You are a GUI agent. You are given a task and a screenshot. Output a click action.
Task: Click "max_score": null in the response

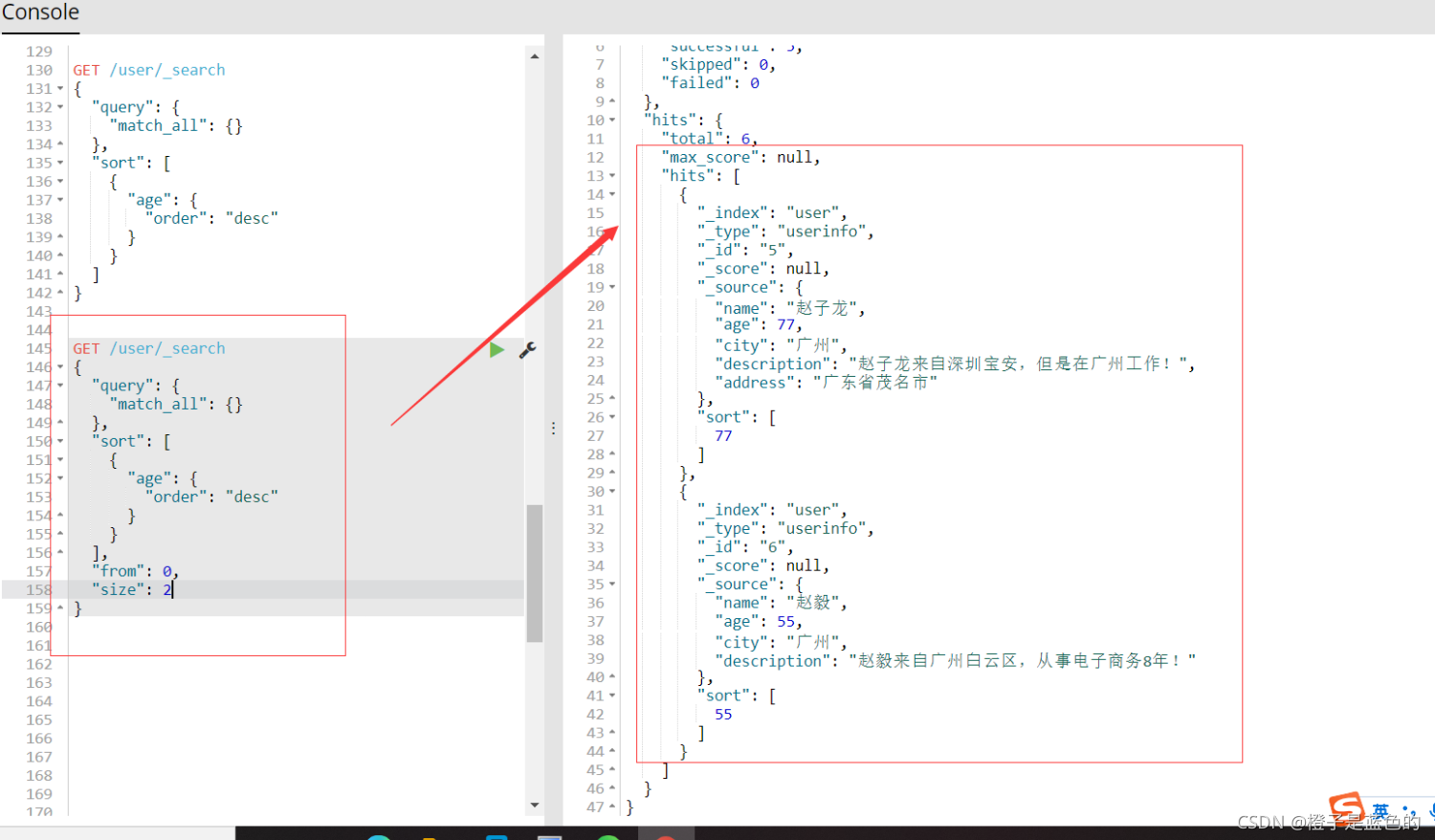[741, 157]
